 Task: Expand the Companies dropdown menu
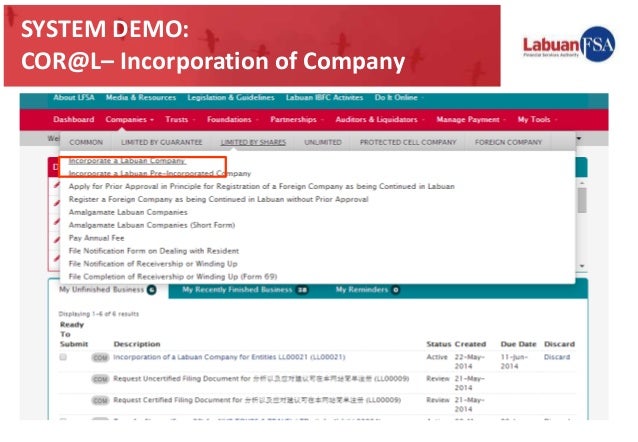(129, 120)
